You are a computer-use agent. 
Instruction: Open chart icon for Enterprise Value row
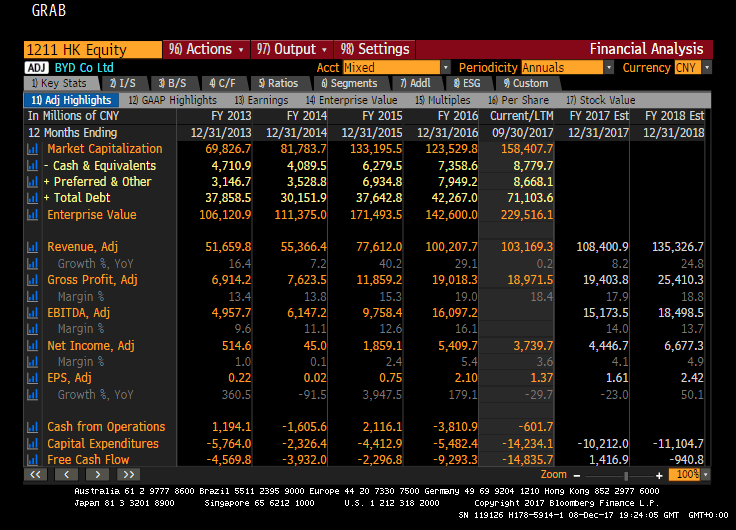pos(33,215)
